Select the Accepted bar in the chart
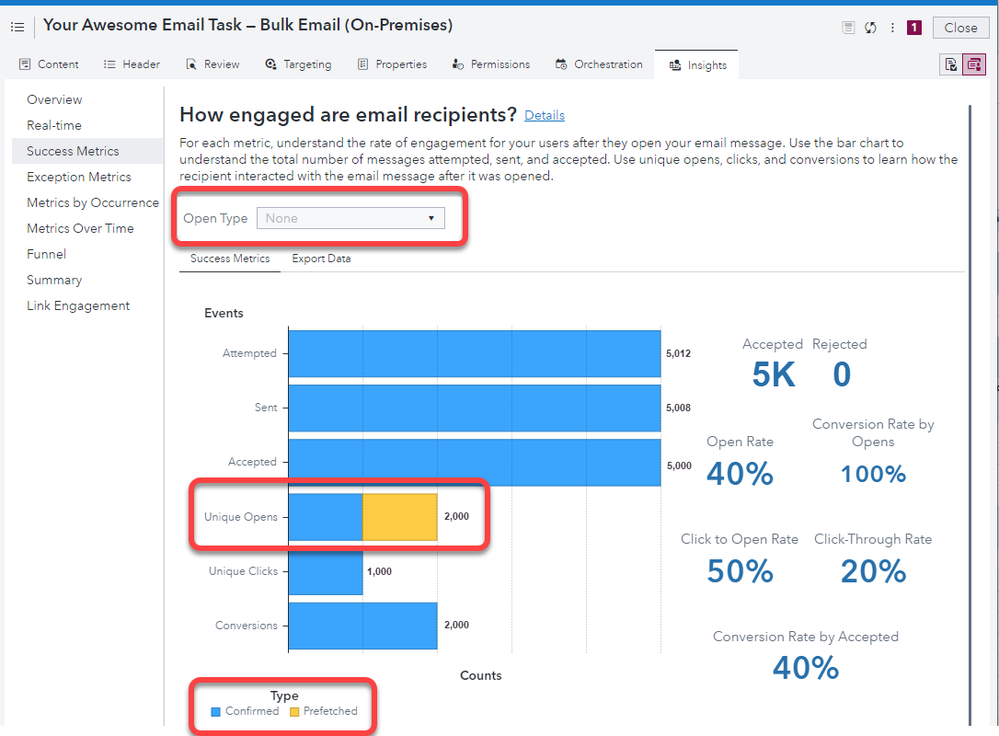This screenshot has width=999, height=736. click(475, 462)
